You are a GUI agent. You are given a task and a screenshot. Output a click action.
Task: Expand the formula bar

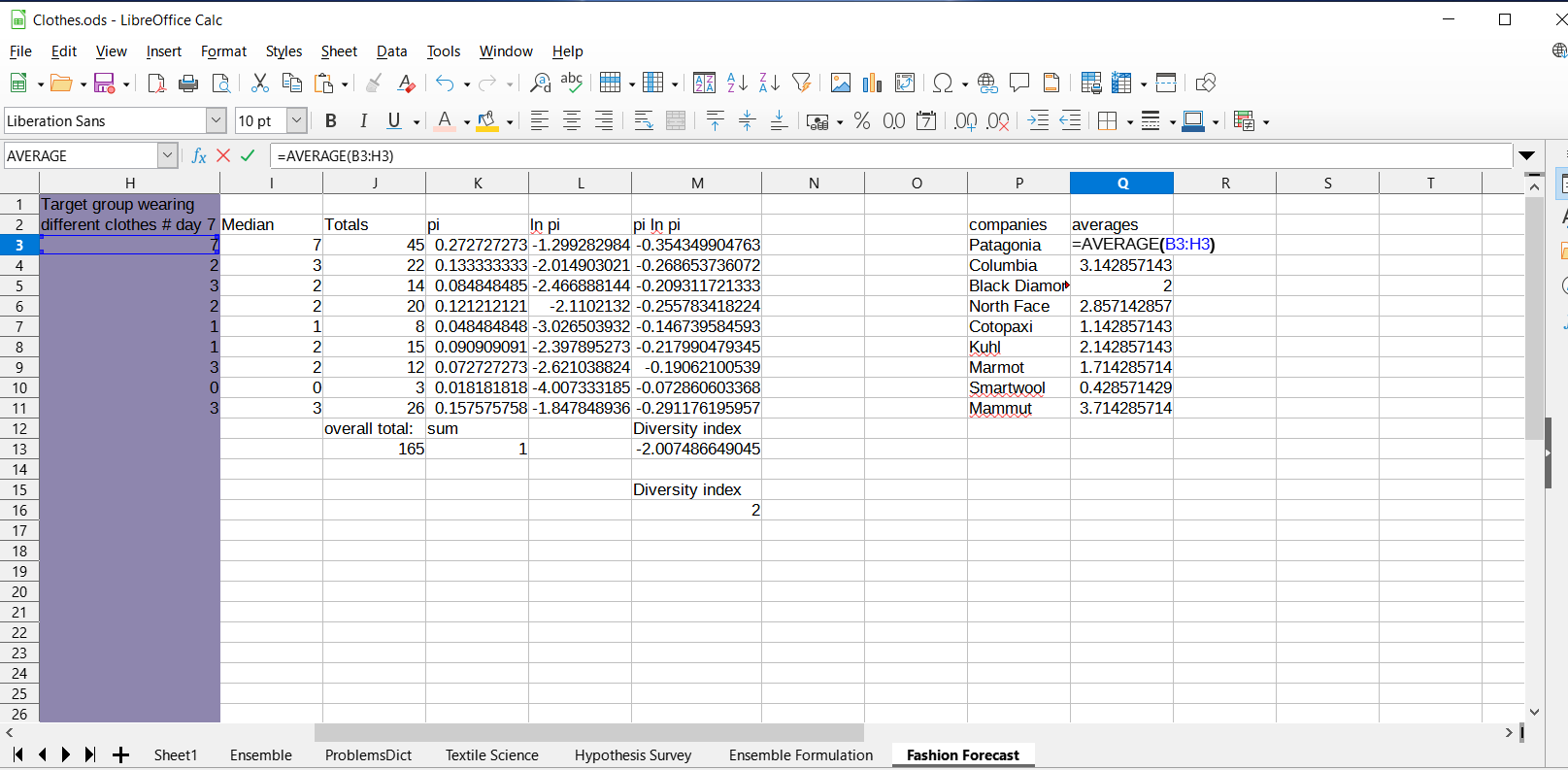click(1527, 155)
